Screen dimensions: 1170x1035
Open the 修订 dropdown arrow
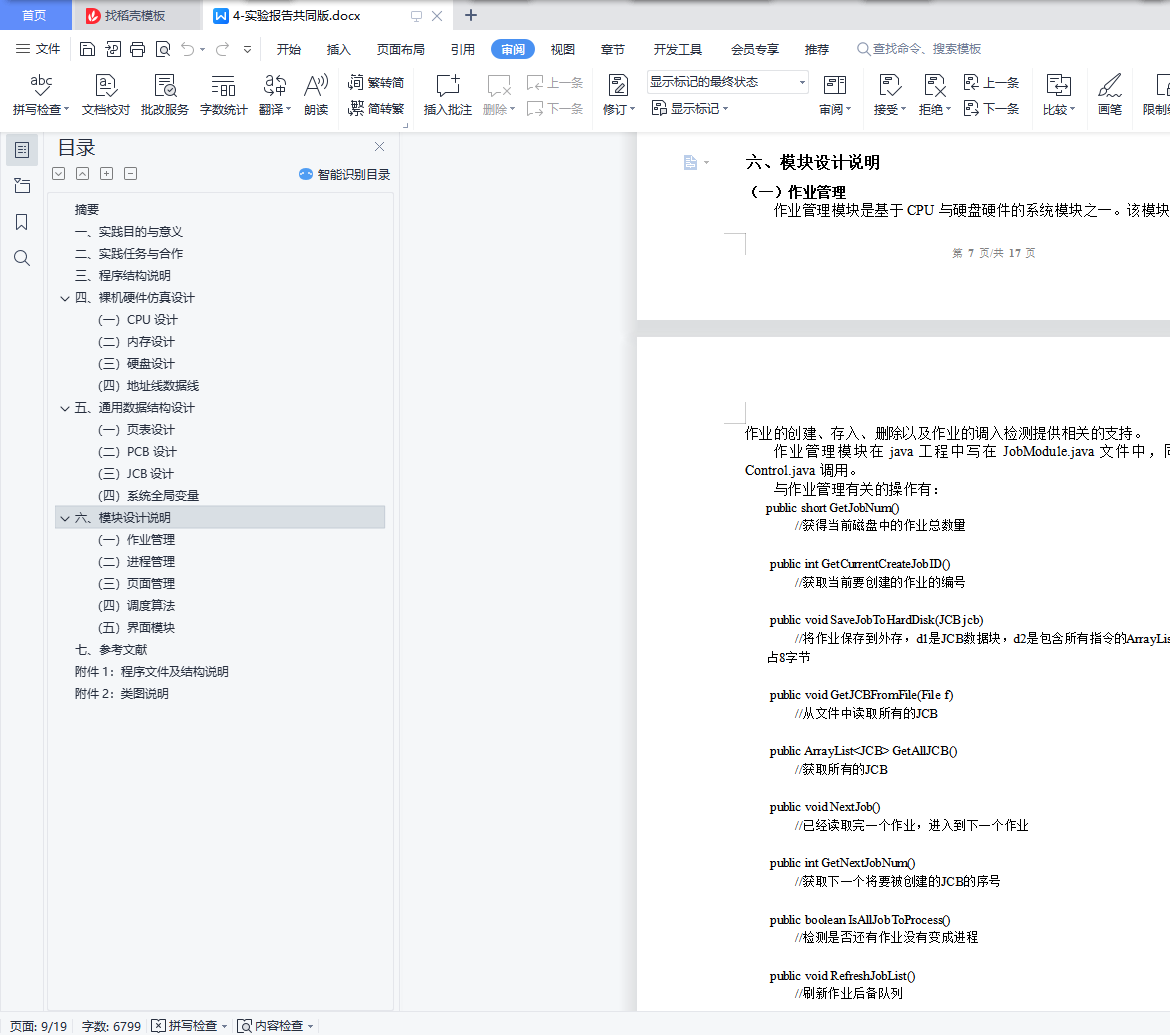632,109
